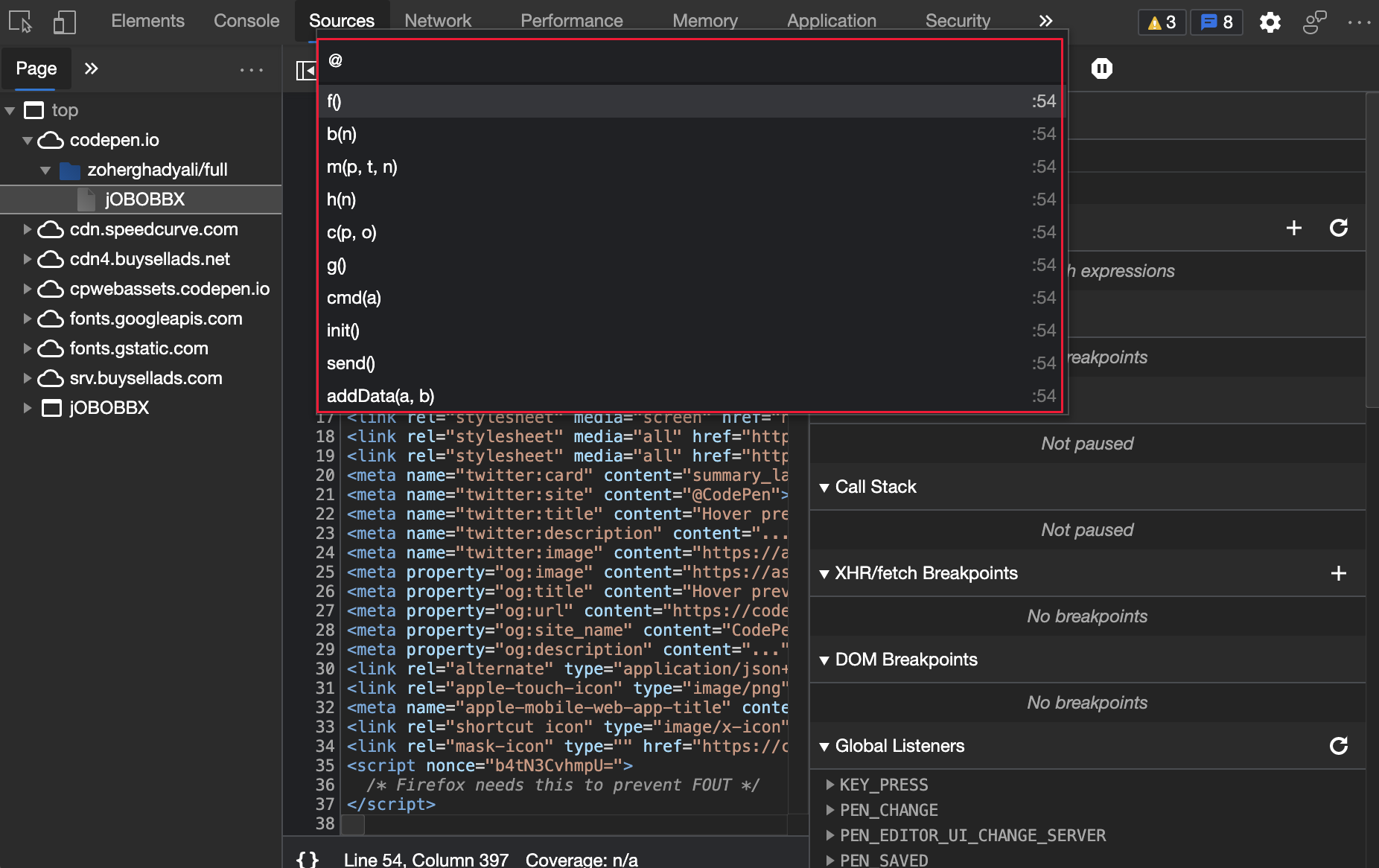The height and width of the screenshot is (868, 1379).
Task: Expand the fonts.googleapis.com node
Action: (28, 319)
